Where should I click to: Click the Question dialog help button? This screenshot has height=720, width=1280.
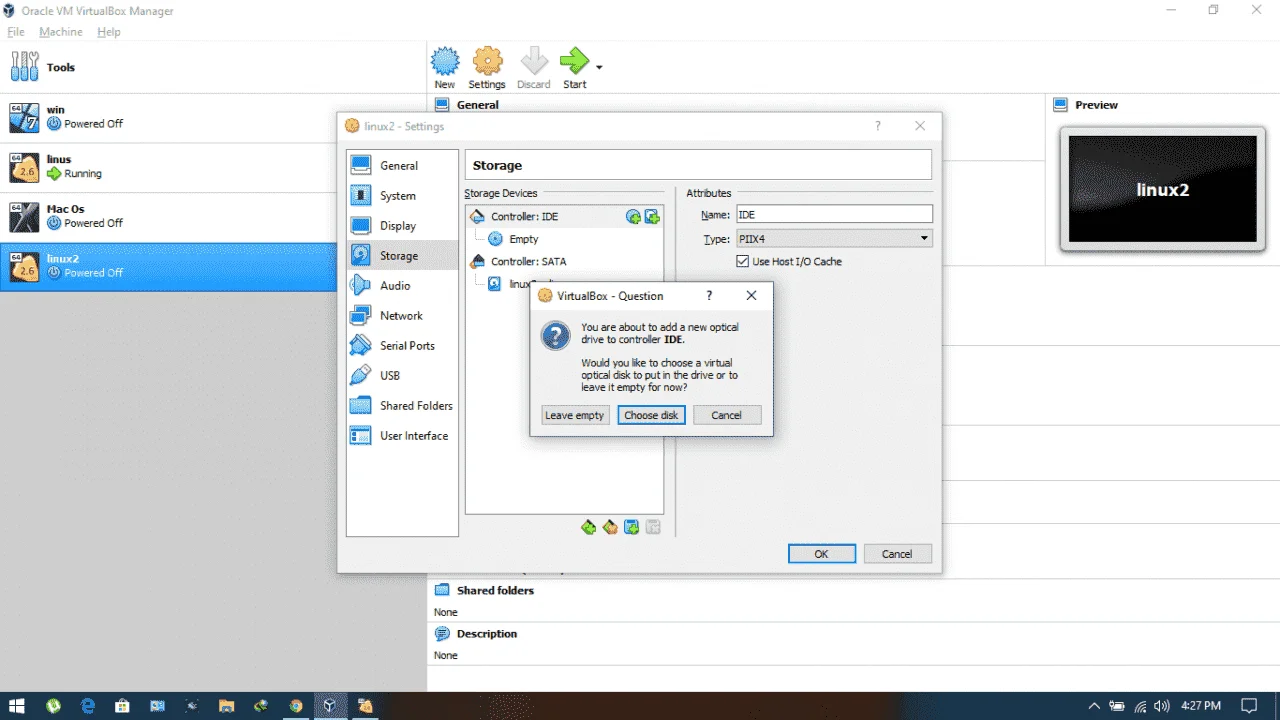709,296
